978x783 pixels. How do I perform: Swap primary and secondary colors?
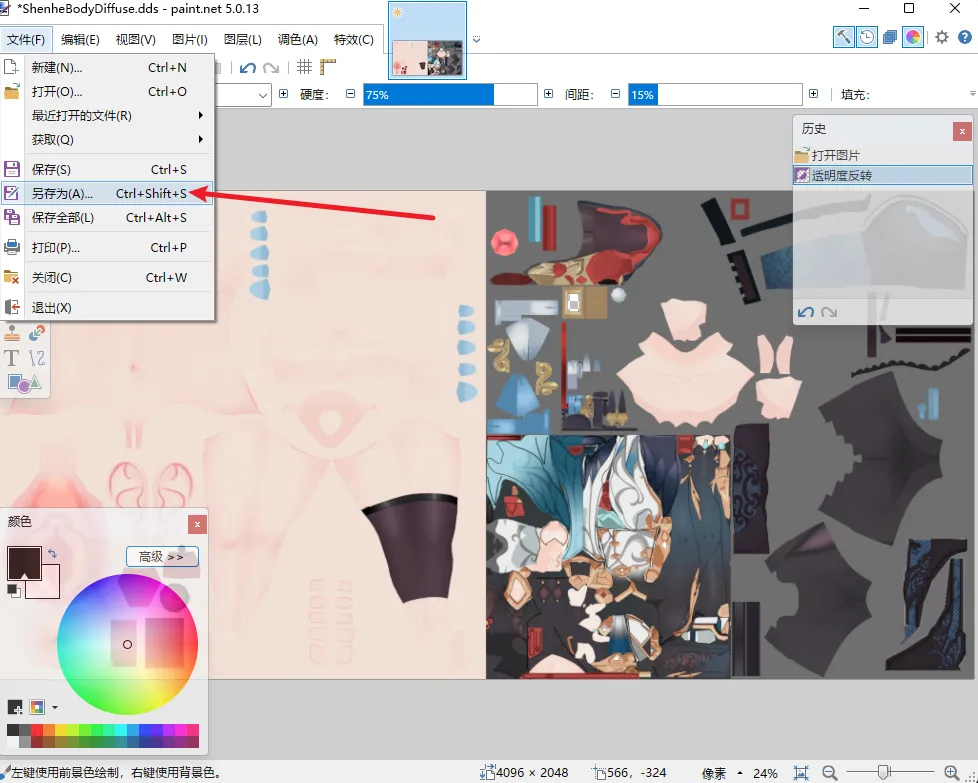click(52, 553)
